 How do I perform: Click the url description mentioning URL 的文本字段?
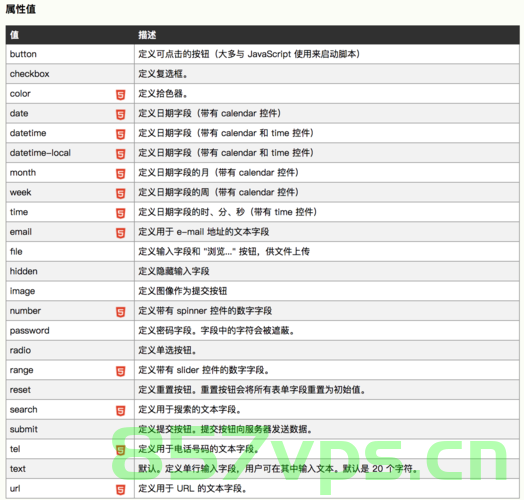tap(193, 488)
